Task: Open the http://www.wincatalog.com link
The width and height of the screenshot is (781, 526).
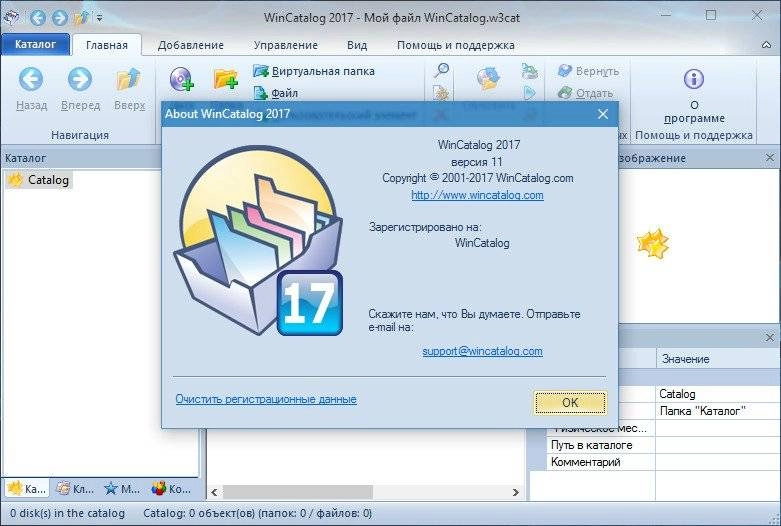Action: pyautogui.click(x=477, y=195)
